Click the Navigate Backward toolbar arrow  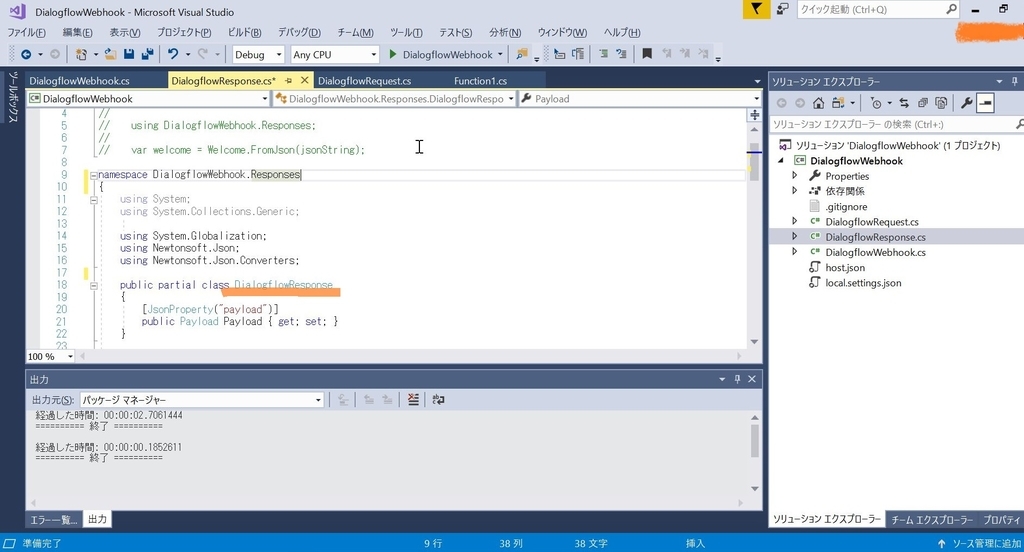[x=26, y=54]
